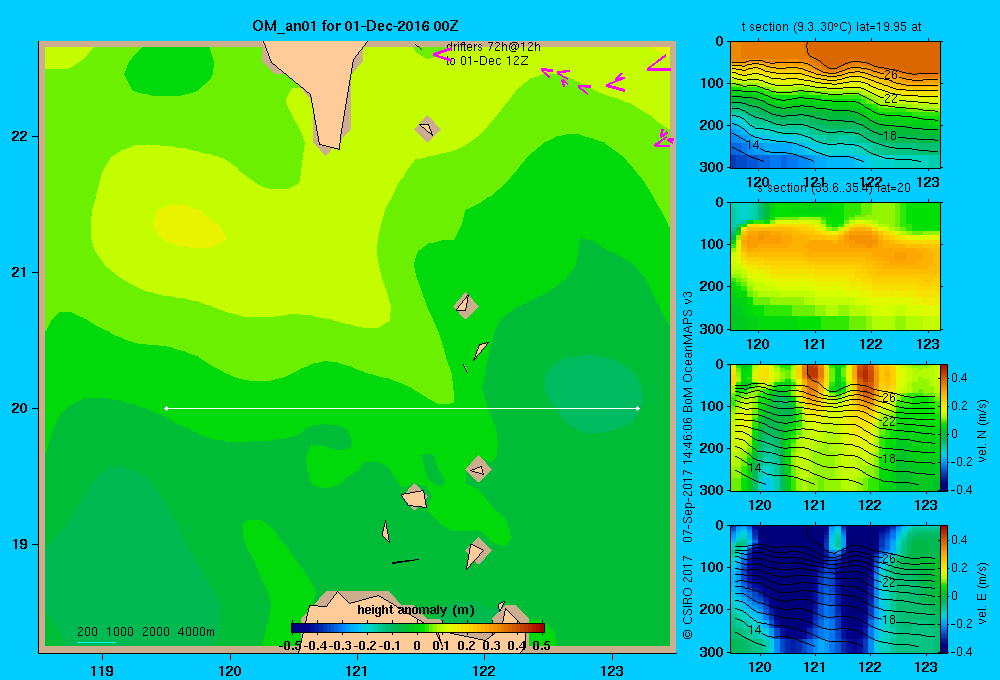This screenshot has height=680, width=1000.
Task: Click the height anomaly color bar
Action: (x=418, y=628)
